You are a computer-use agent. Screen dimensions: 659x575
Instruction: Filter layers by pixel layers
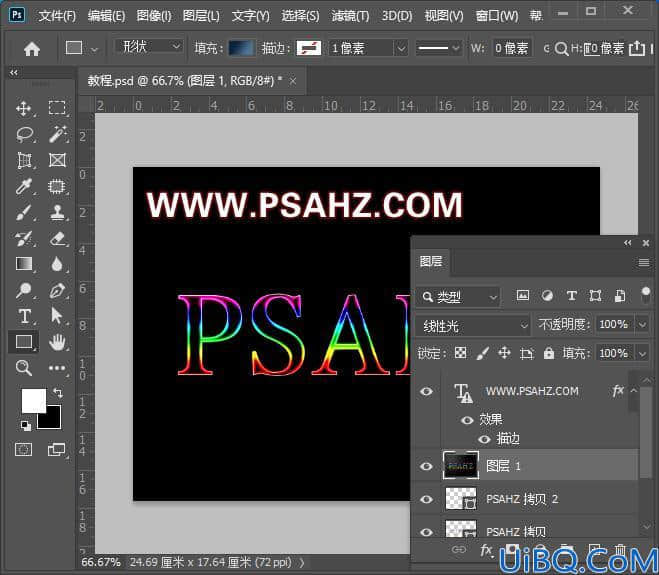click(x=523, y=296)
